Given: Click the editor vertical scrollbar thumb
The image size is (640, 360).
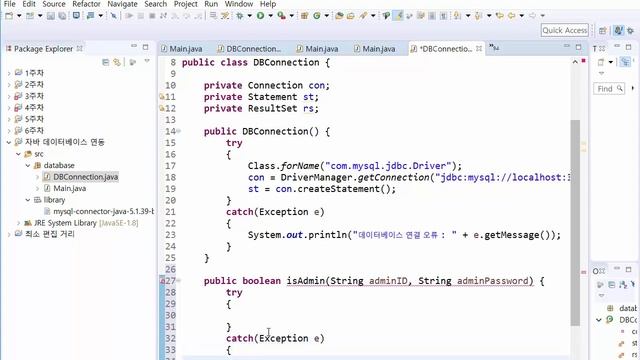Looking at the screenshot, I should tap(575, 223).
